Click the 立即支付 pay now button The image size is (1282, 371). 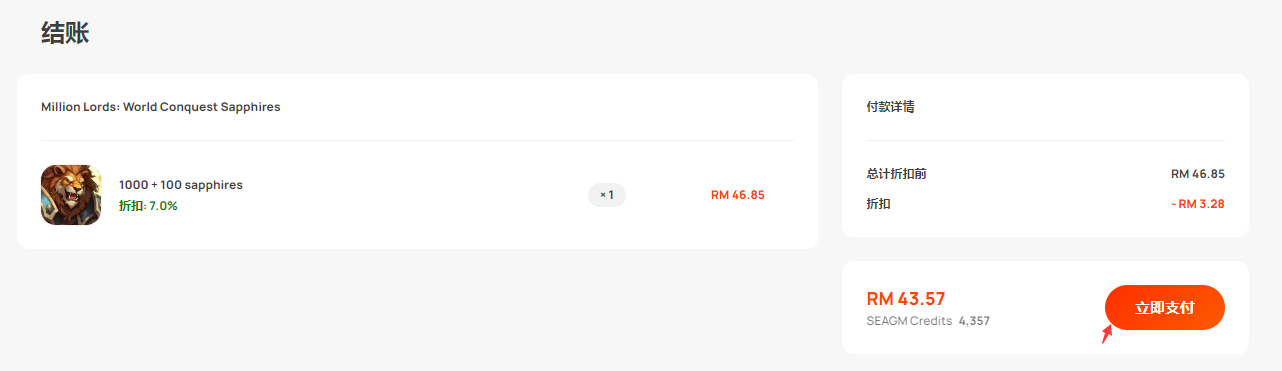click(x=1164, y=307)
